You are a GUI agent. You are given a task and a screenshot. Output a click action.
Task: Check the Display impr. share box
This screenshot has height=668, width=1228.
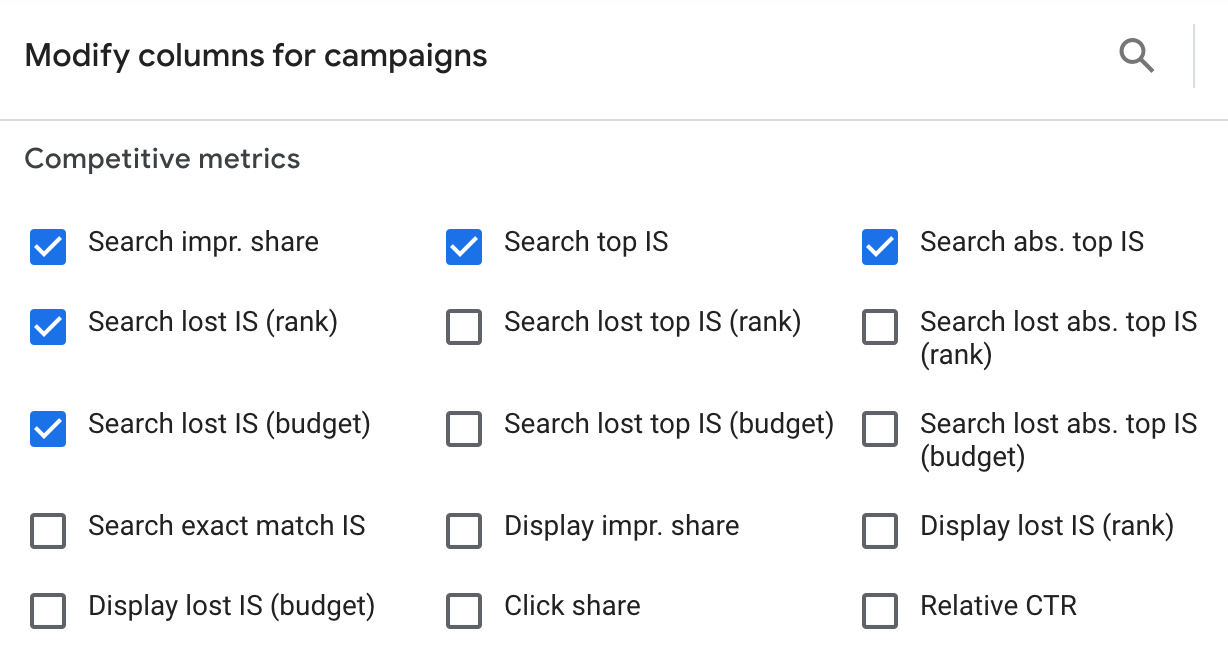[464, 531]
